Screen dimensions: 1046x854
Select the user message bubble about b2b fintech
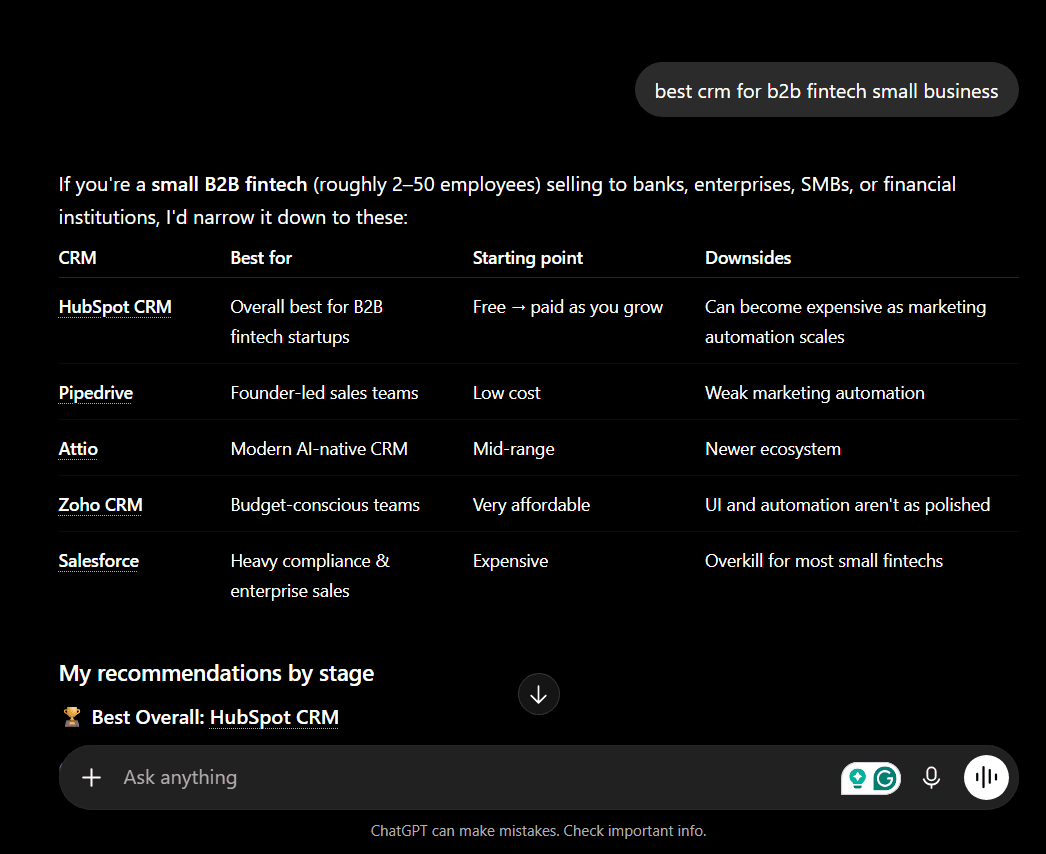tap(827, 90)
